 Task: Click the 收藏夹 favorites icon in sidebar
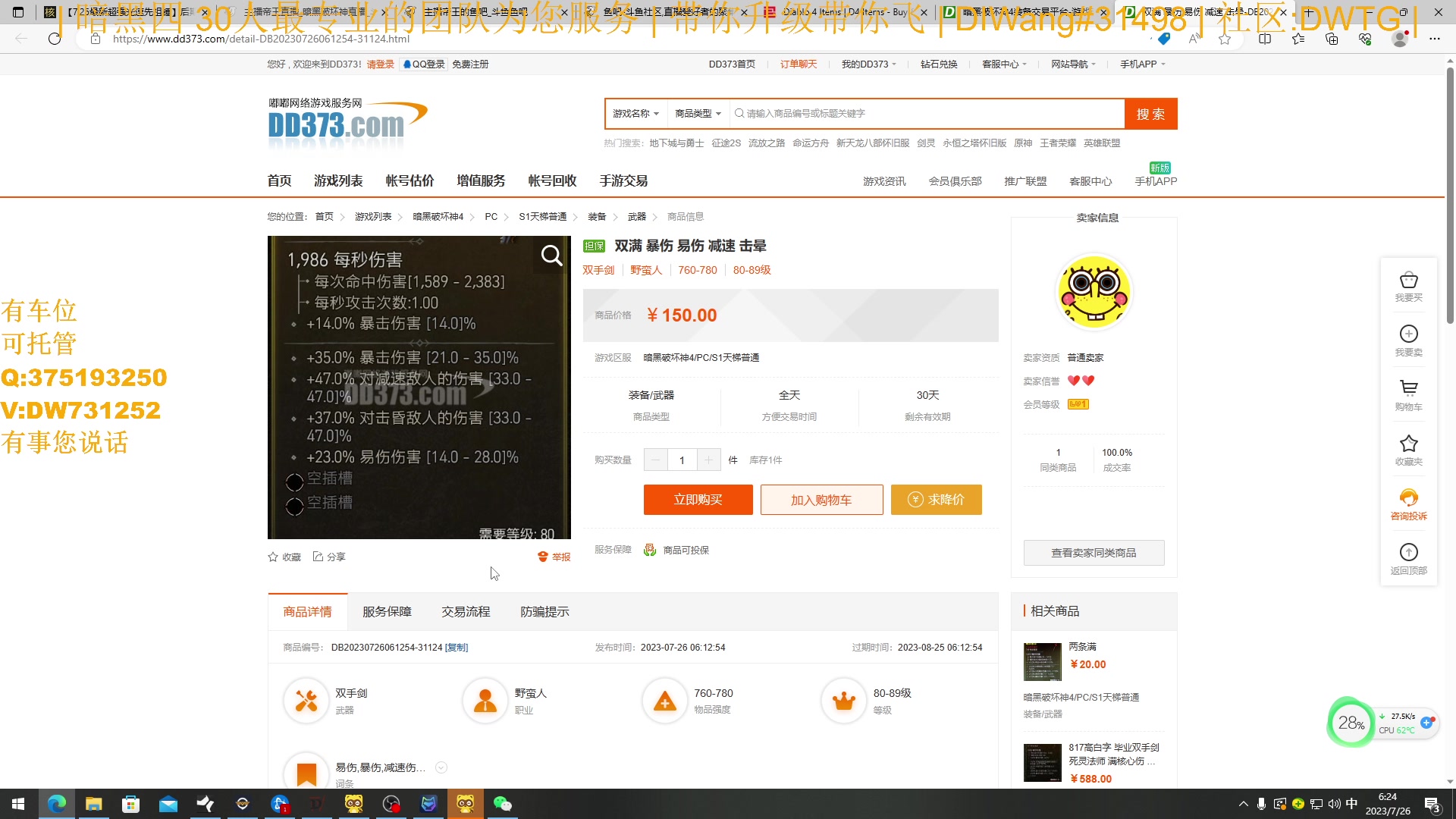pos(1408,449)
